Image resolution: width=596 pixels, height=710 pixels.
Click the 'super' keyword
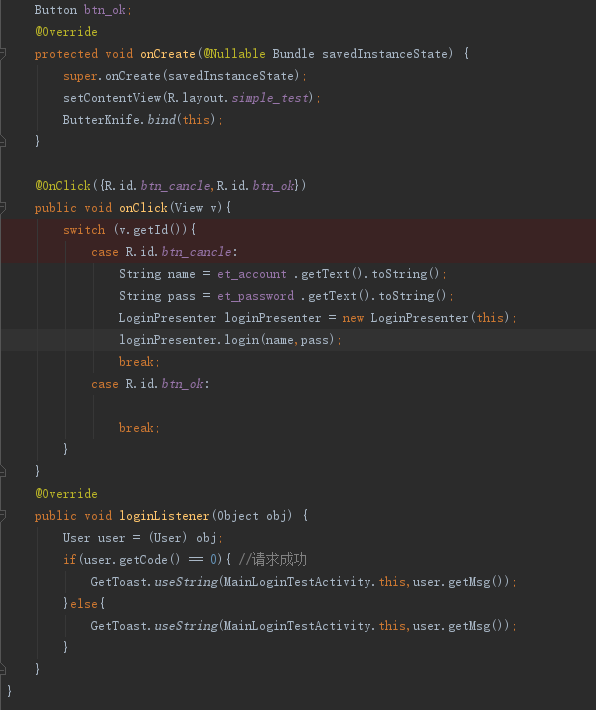(80, 76)
